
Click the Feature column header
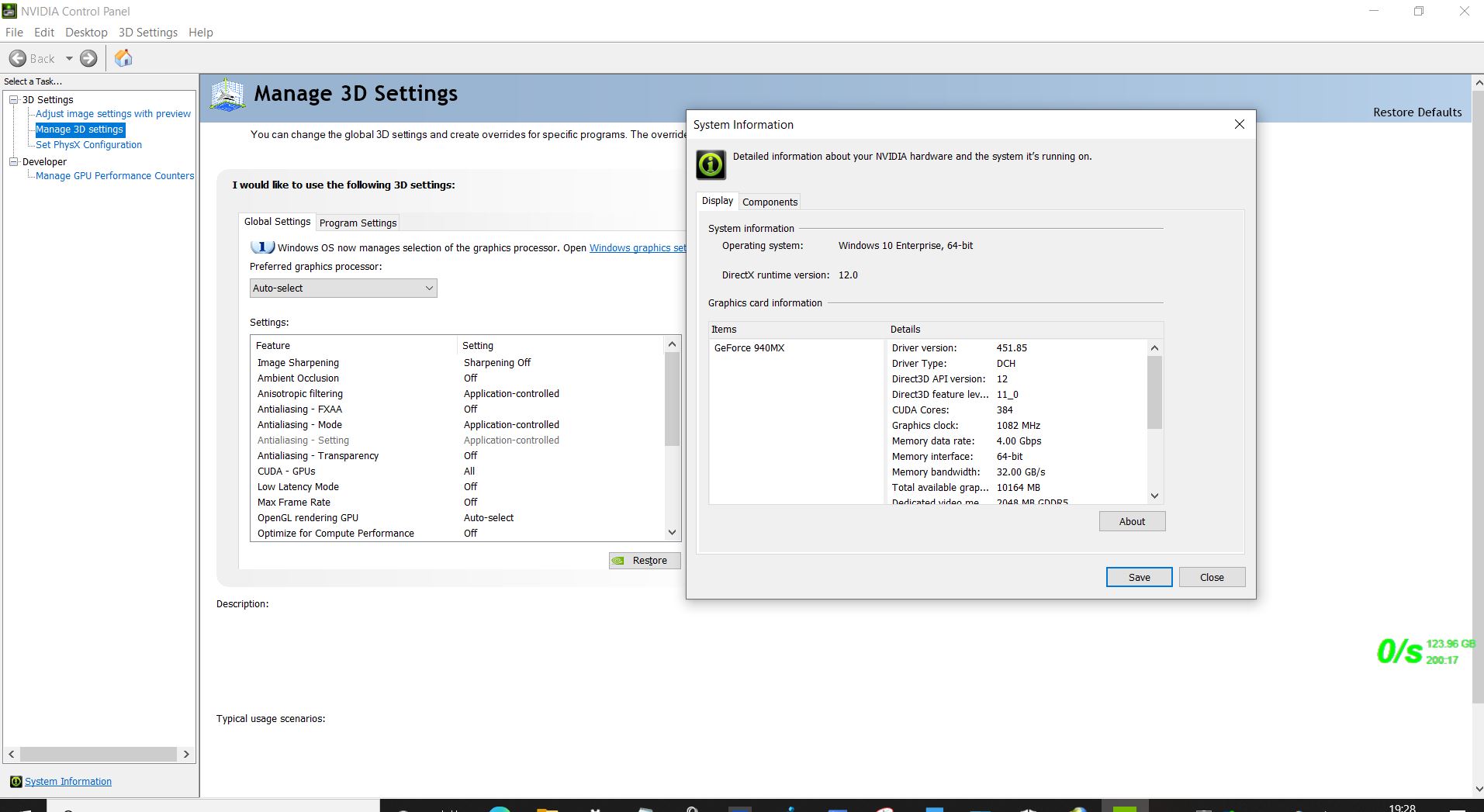[355, 346]
